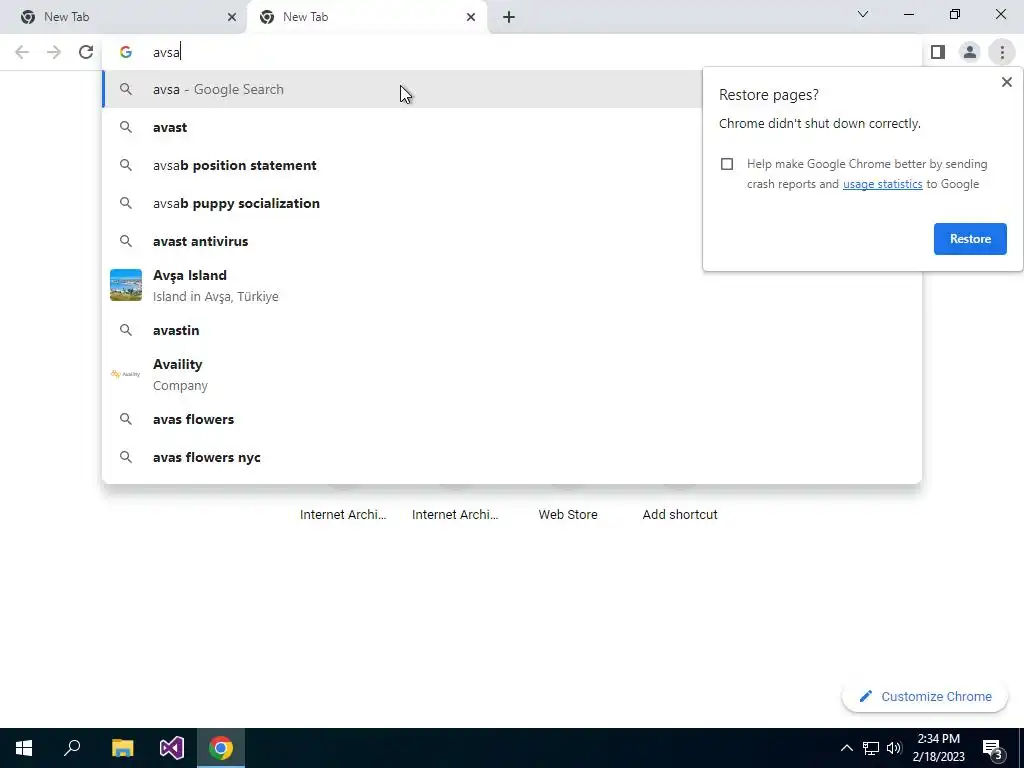Open the notification center icon

tap(993, 748)
